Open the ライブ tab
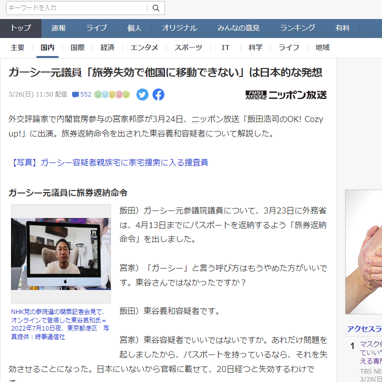The image size is (382, 382). 97,28
